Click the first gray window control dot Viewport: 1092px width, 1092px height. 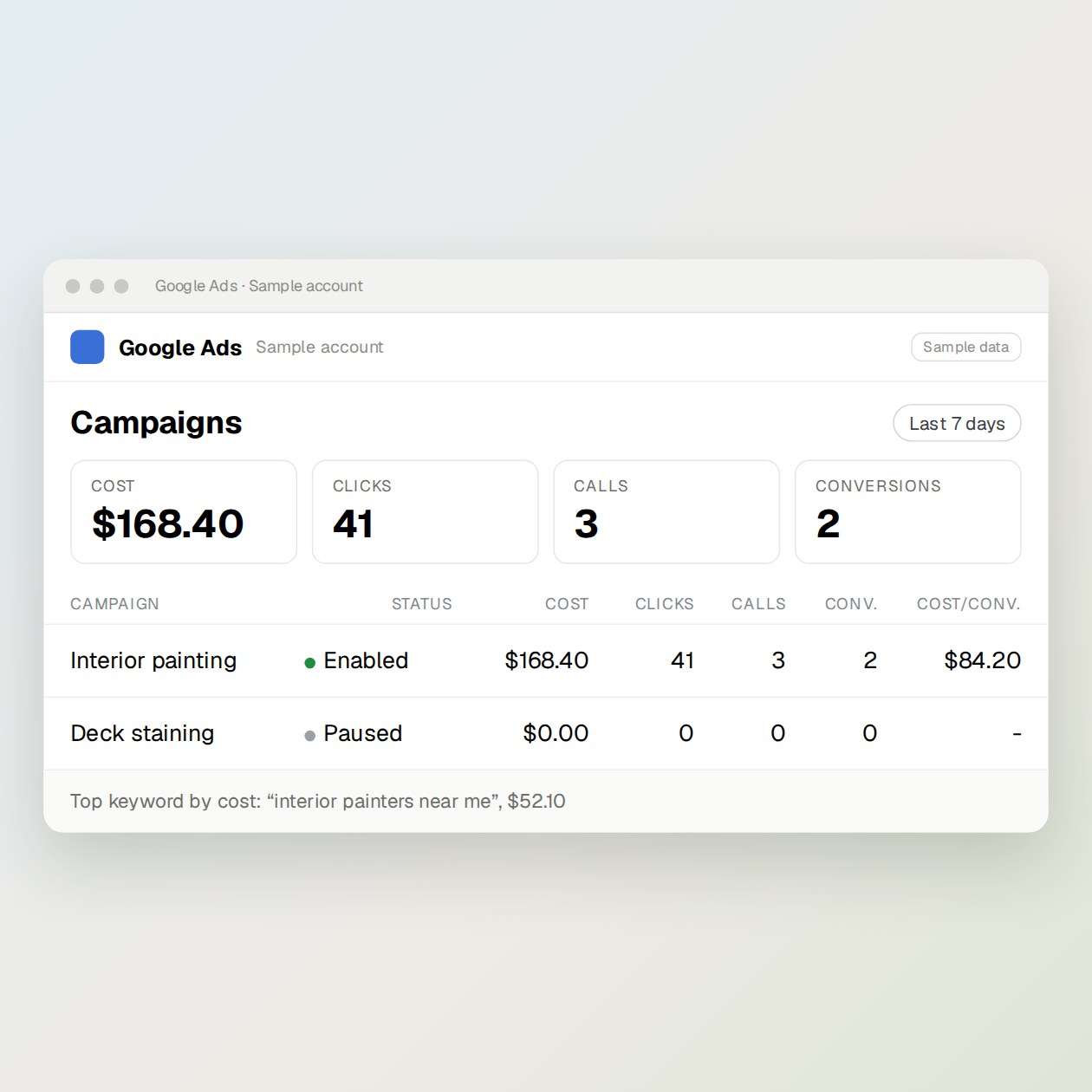coord(73,286)
